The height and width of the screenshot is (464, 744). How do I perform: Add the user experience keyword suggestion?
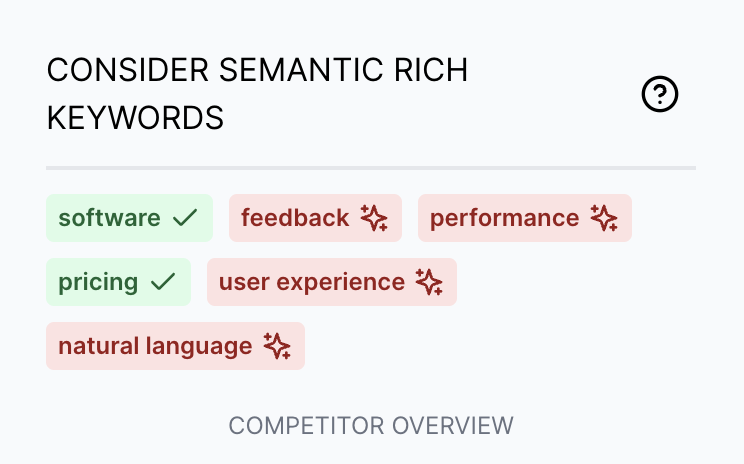click(332, 282)
